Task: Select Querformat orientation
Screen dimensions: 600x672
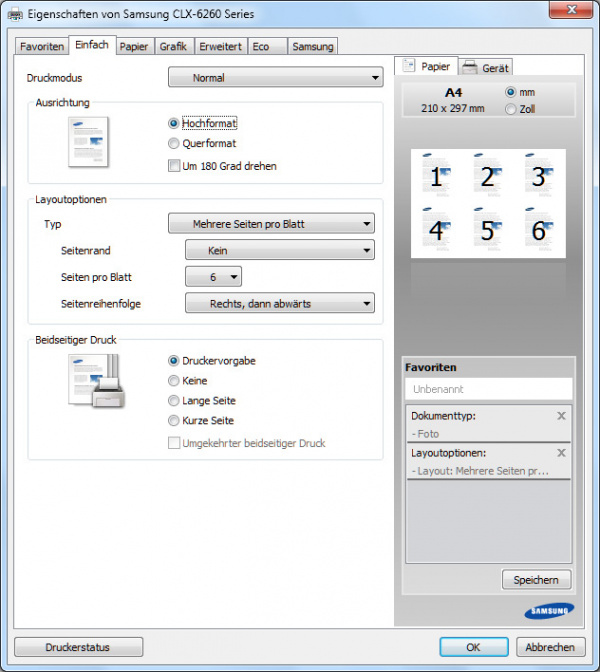Action: point(174,144)
